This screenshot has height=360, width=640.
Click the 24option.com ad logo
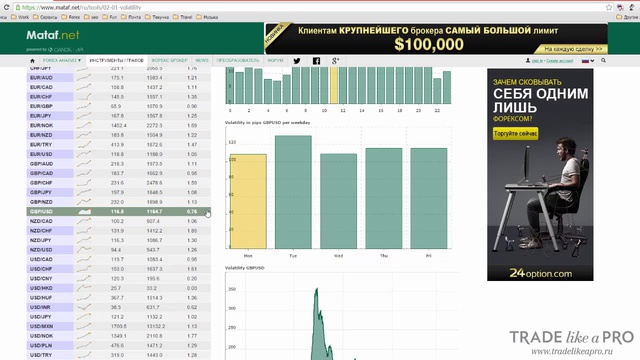point(540,273)
